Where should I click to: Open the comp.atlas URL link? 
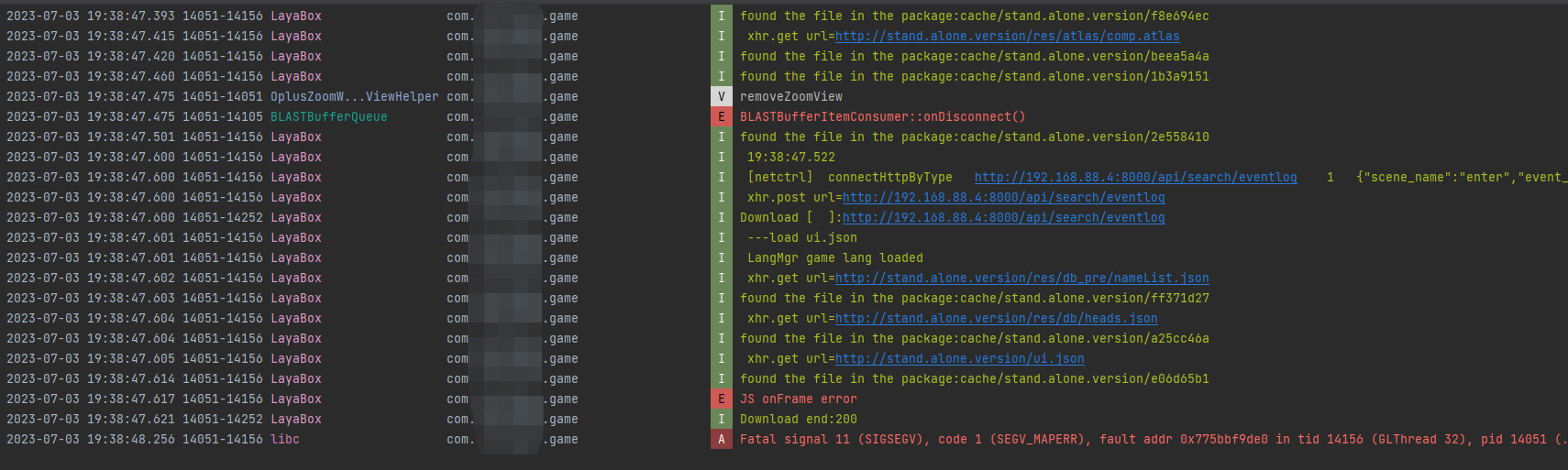pyautogui.click(x=1007, y=36)
